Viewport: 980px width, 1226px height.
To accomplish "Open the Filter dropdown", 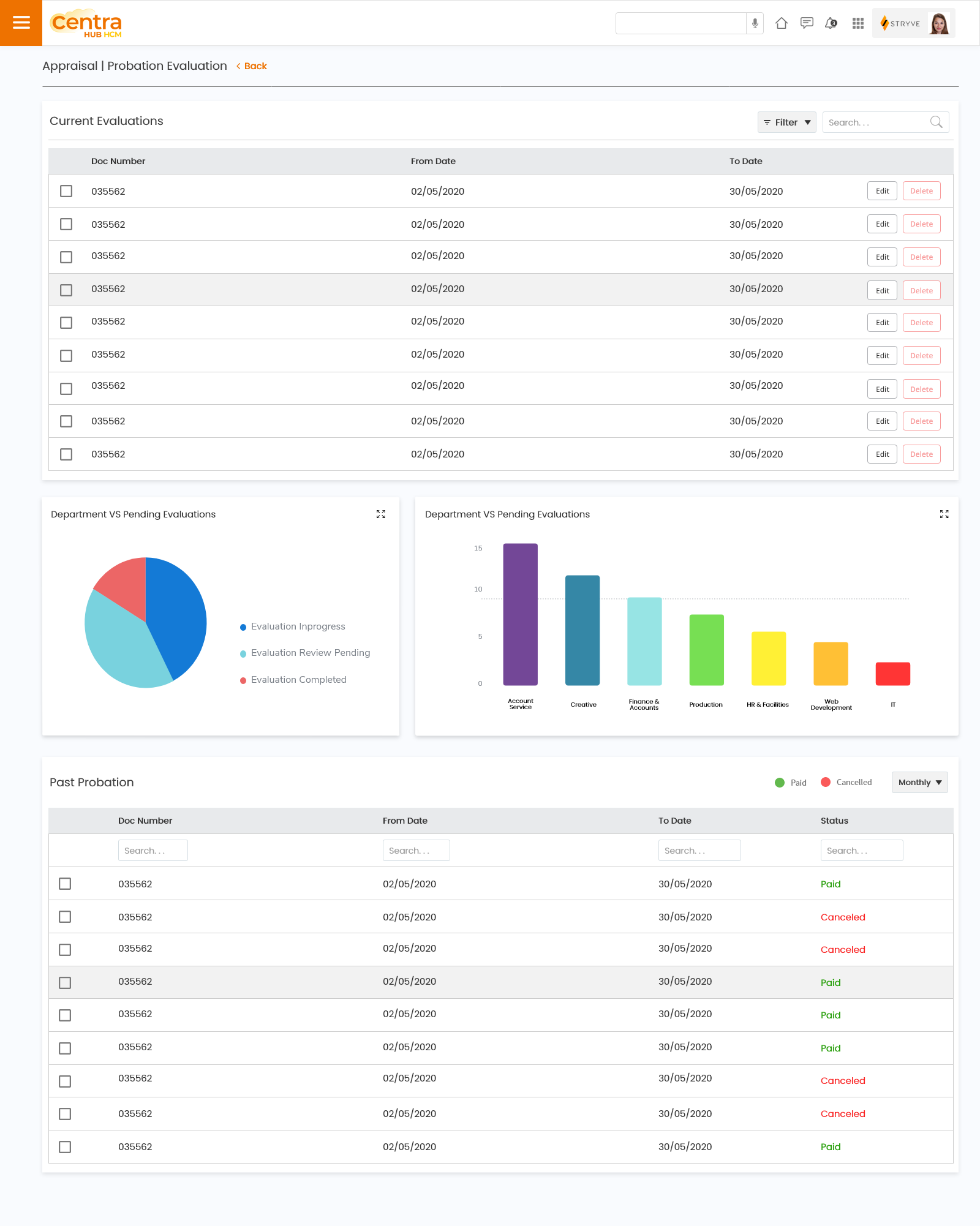I will click(786, 122).
